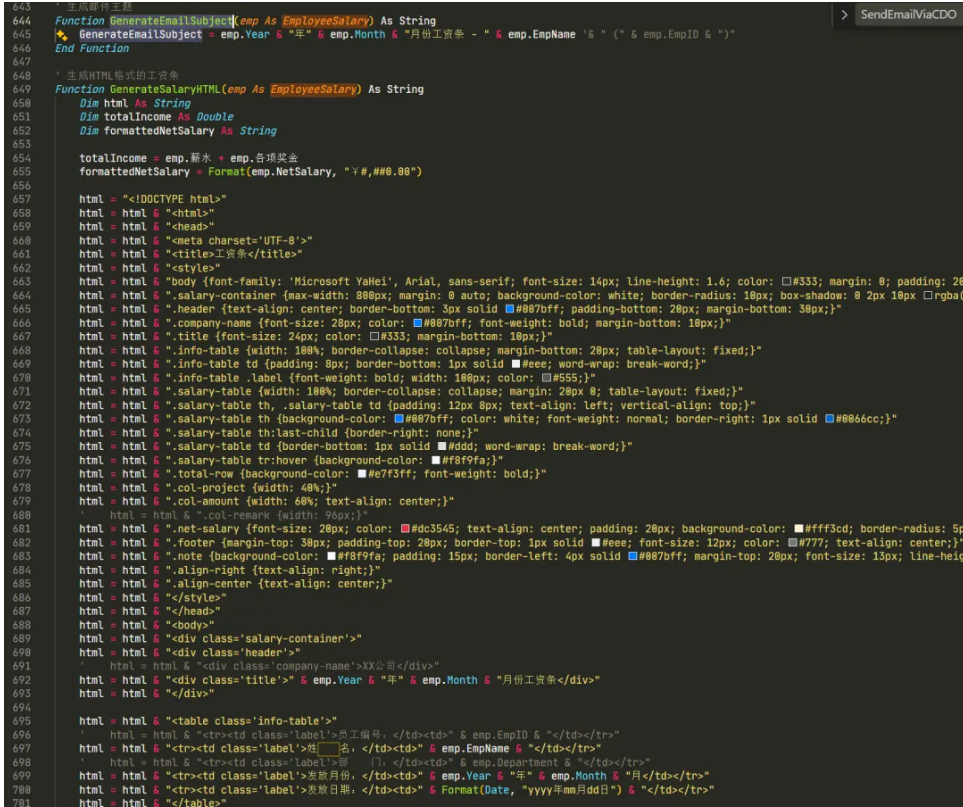The height and width of the screenshot is (807, 963).
Task: Click the ".col-project {width: 40%;}" string
Action: click(251, 488)
